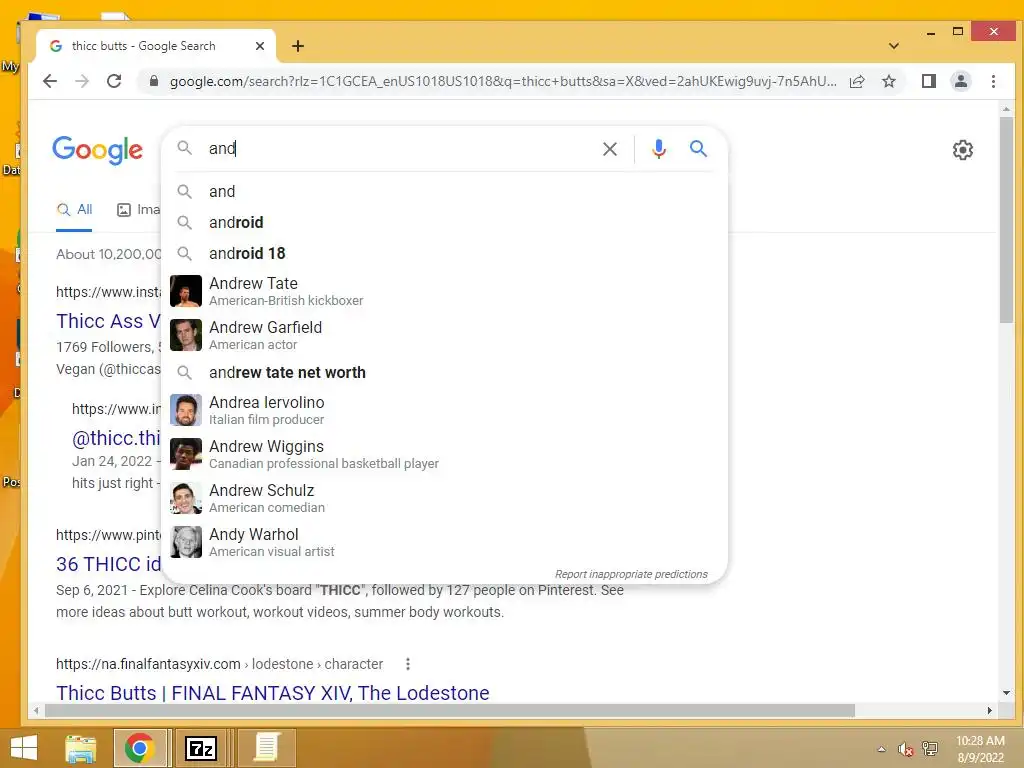Choose Andrea Iervolino suggestion
Viewport: 1024px width, 768px height.
[x=444, y=410]
